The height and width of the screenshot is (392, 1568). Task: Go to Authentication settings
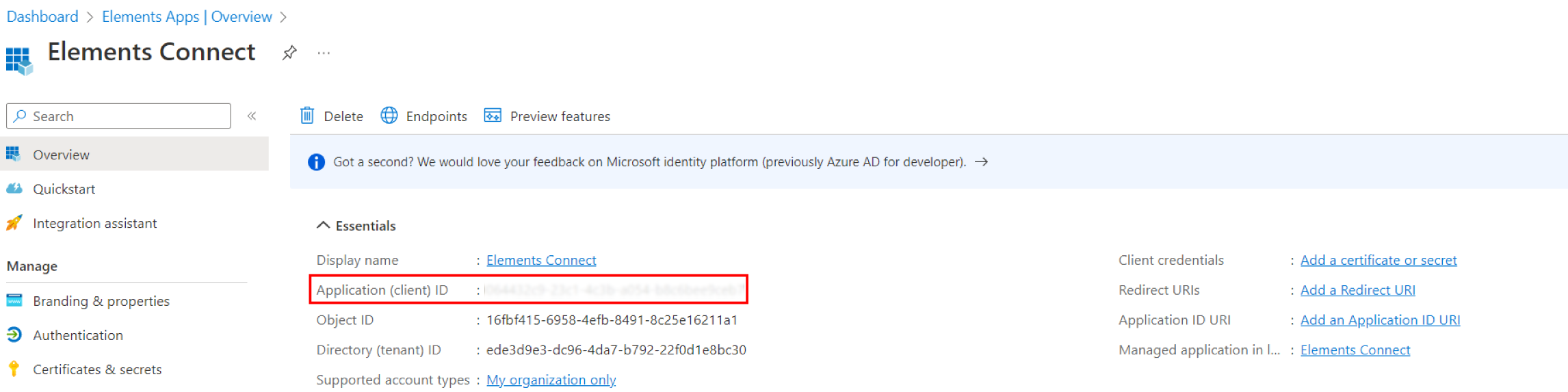coord(78,335)
